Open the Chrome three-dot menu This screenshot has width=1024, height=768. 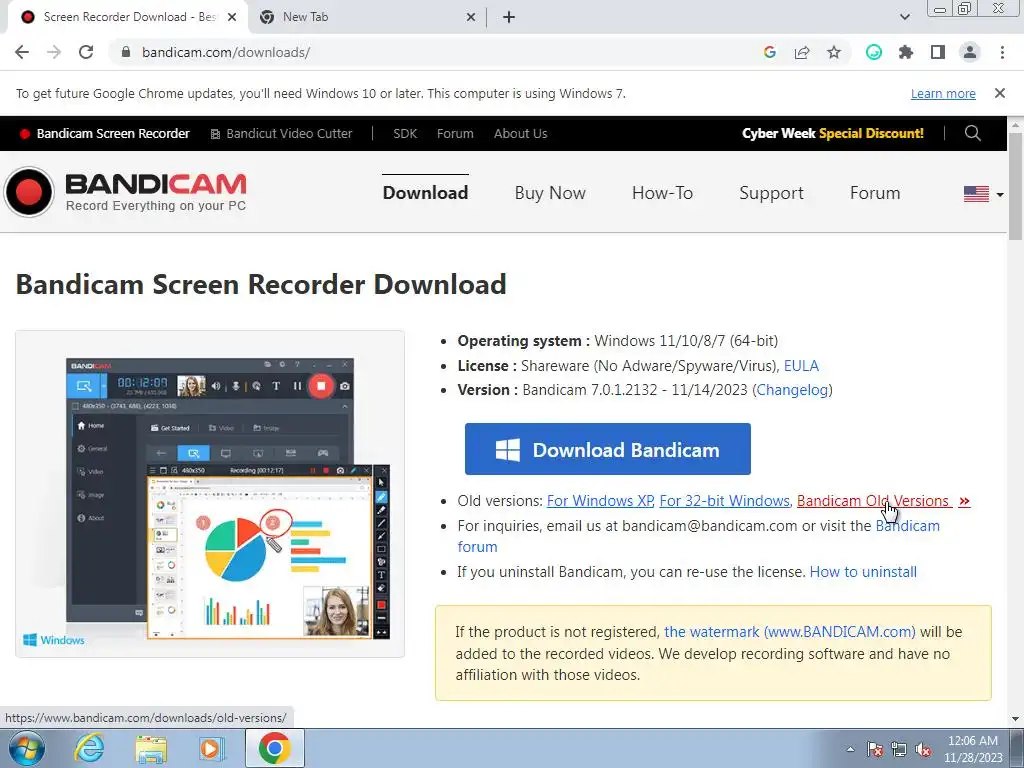1002,52
